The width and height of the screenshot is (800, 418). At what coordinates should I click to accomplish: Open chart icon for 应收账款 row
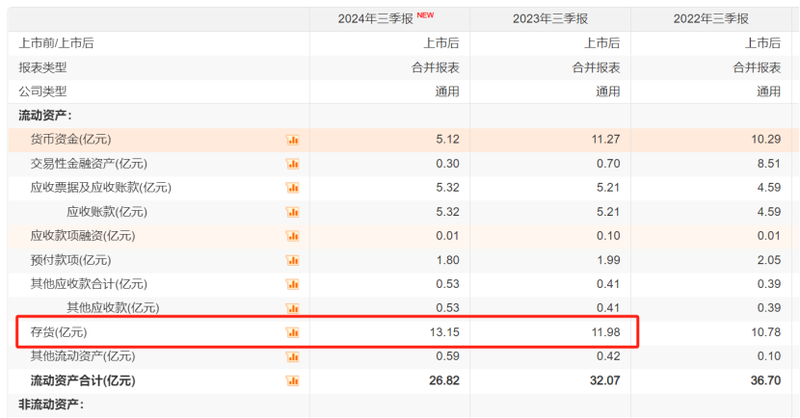(x=292, y=212)
